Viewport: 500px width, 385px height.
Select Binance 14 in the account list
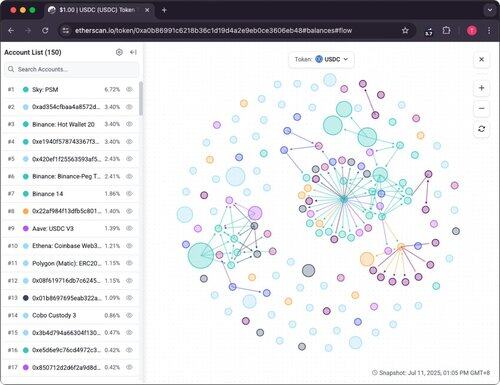pos(70,194)
